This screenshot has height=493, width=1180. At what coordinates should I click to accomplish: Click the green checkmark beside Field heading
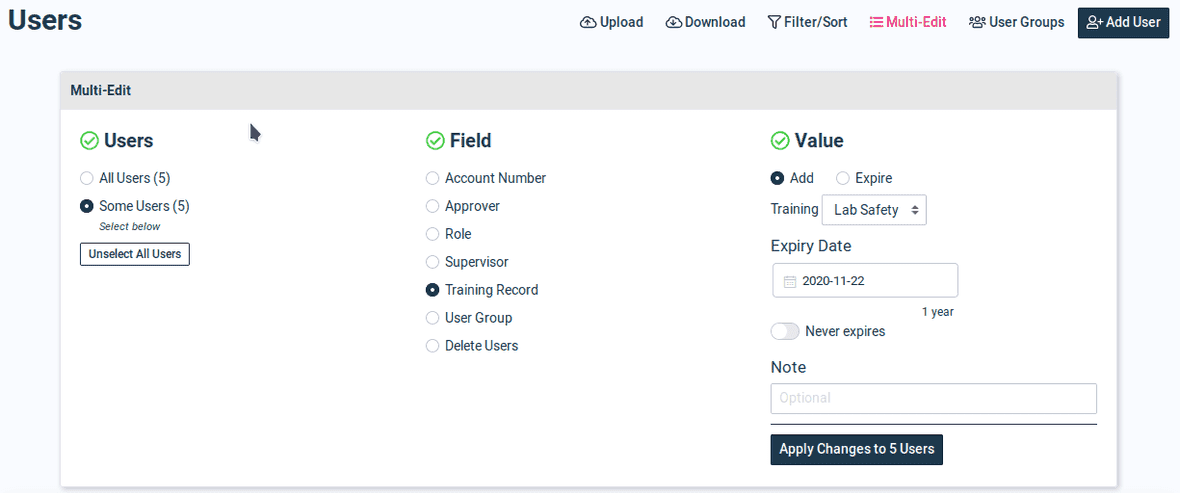435,141
